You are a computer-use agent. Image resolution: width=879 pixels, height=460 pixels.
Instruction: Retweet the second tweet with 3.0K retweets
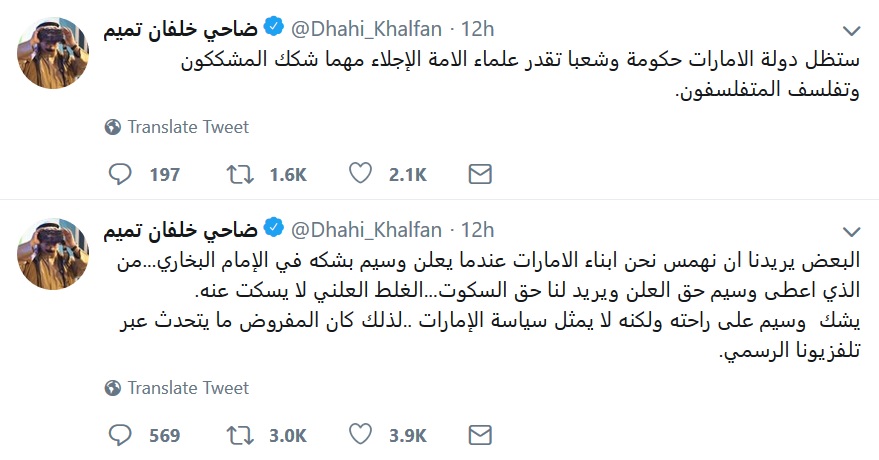coord(240,435)
